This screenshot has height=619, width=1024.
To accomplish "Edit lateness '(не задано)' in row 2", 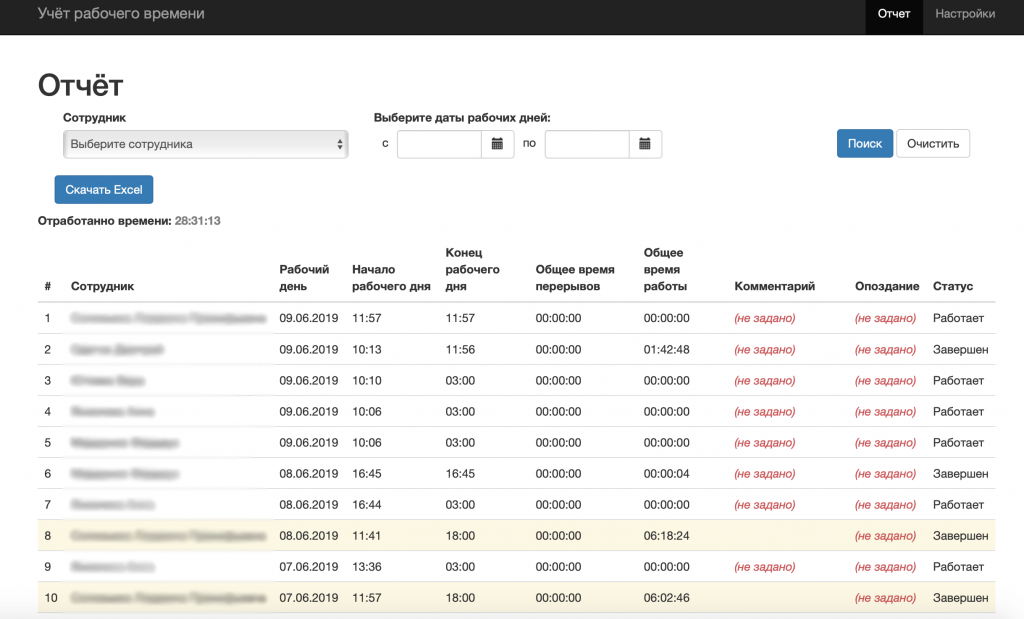I will [885, 350].
